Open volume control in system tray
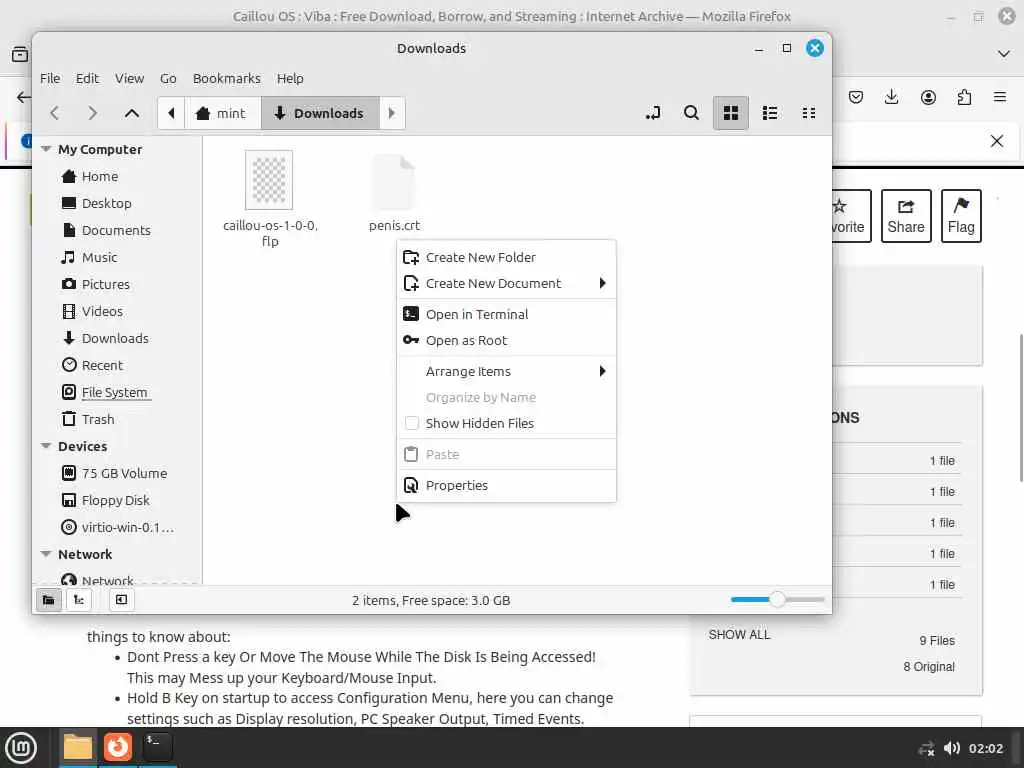 click(x=952, y=748)
